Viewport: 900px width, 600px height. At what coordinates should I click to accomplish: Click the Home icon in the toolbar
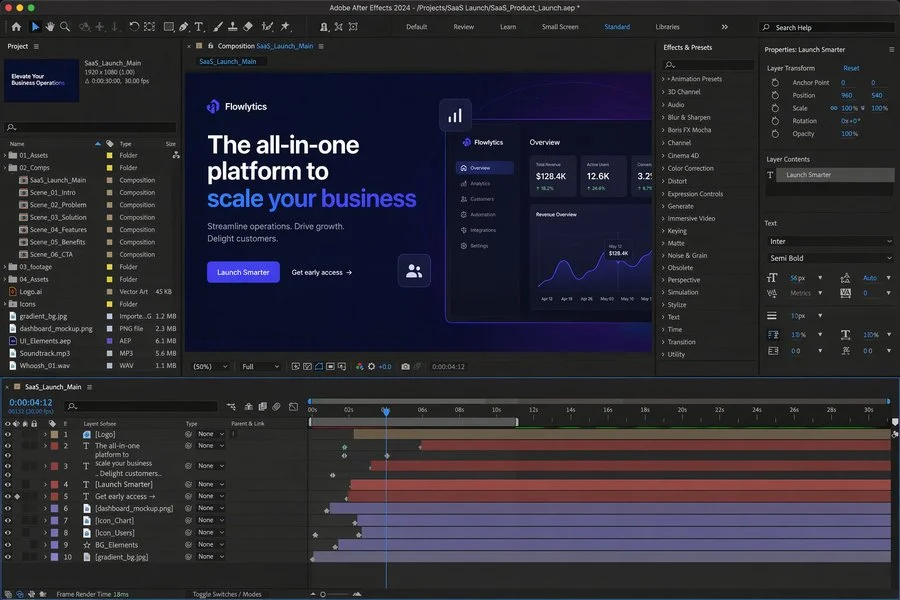click(17, 27)
